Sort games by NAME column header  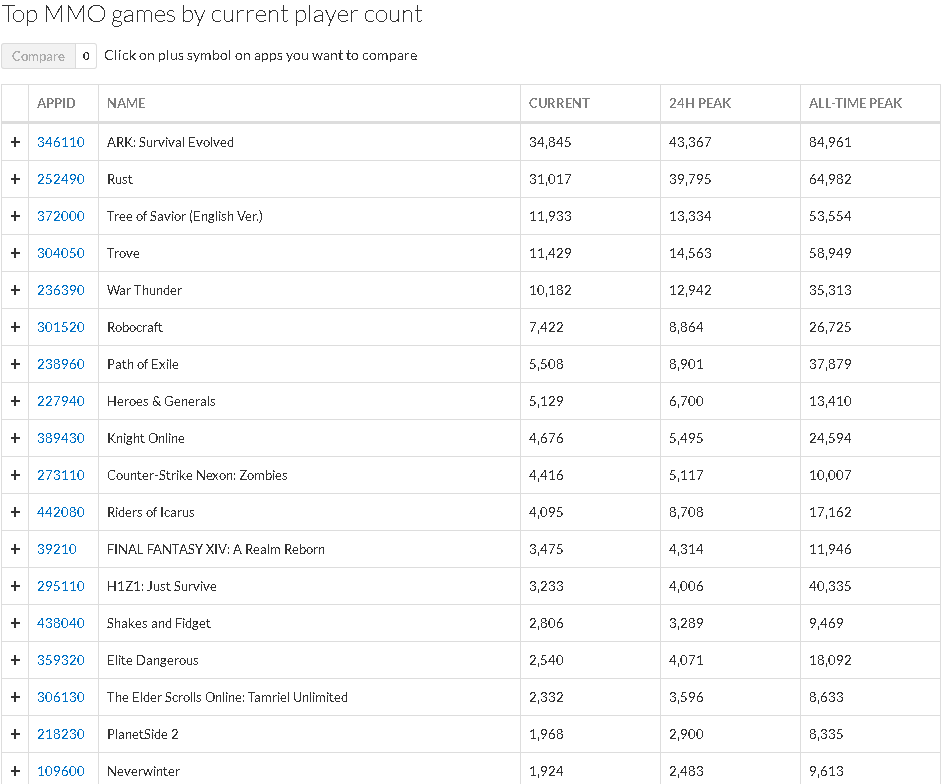pyautogui.click(x=126, y=103)
